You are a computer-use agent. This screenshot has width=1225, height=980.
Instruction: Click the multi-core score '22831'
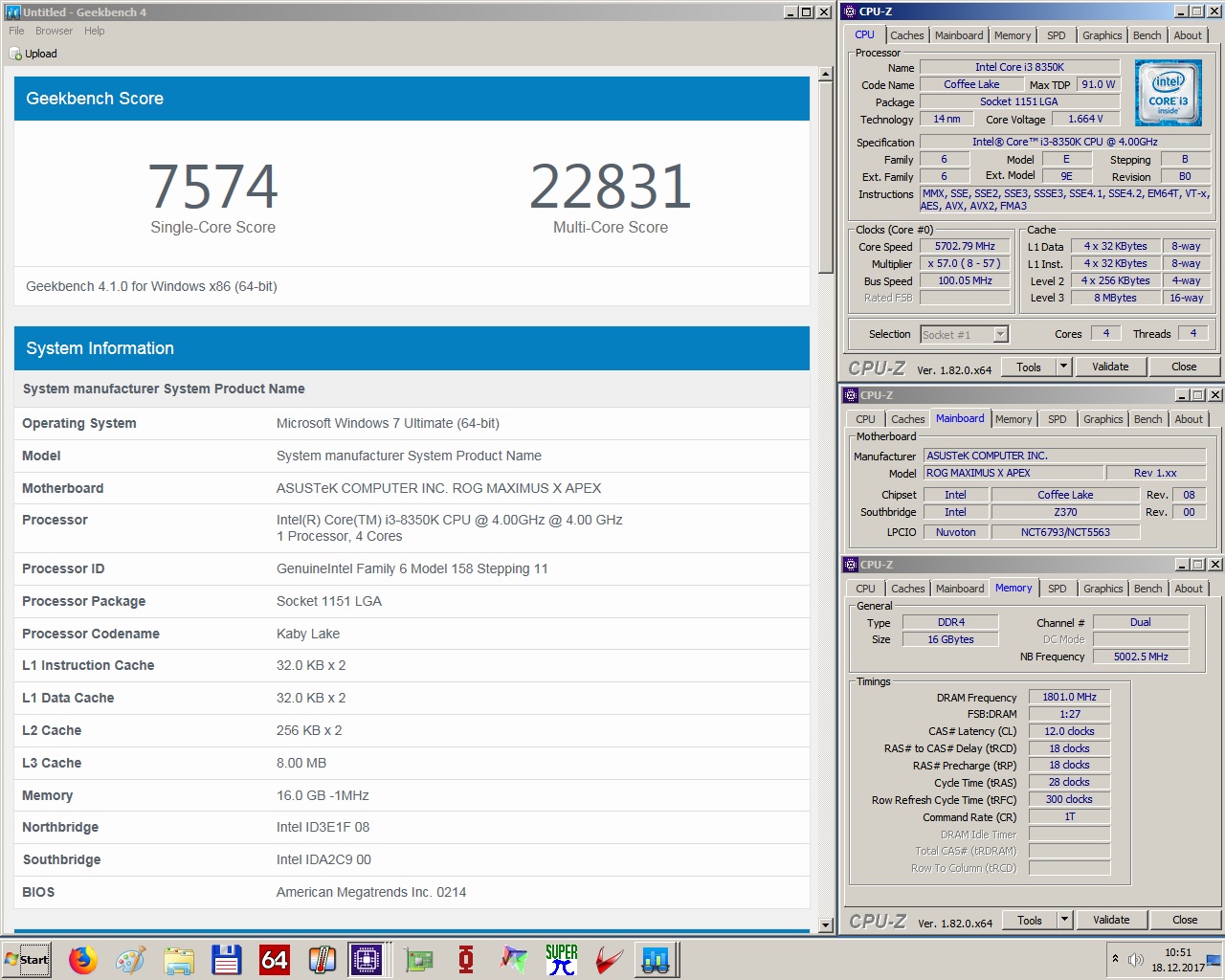point(611,186)
